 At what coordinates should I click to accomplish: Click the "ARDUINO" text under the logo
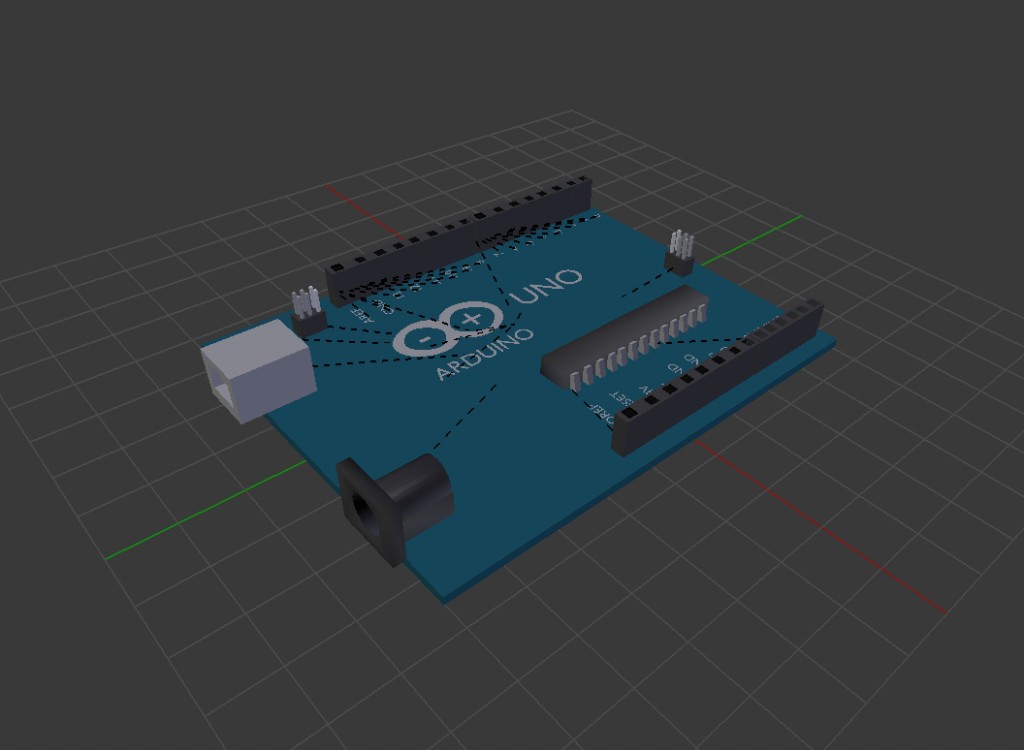pyautogui.click(x=484, y=353)
